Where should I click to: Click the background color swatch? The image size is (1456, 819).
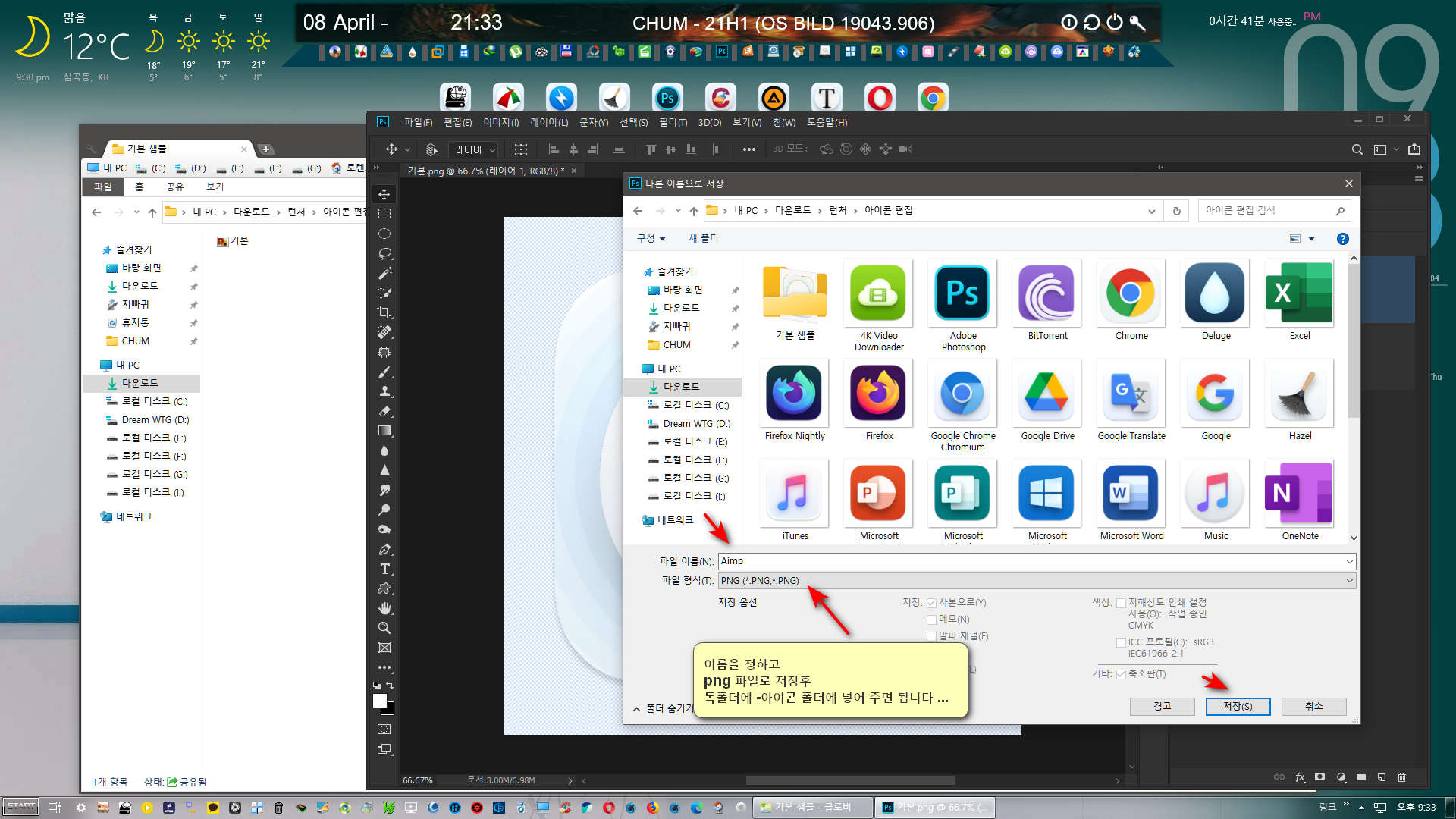coord(391,711)
